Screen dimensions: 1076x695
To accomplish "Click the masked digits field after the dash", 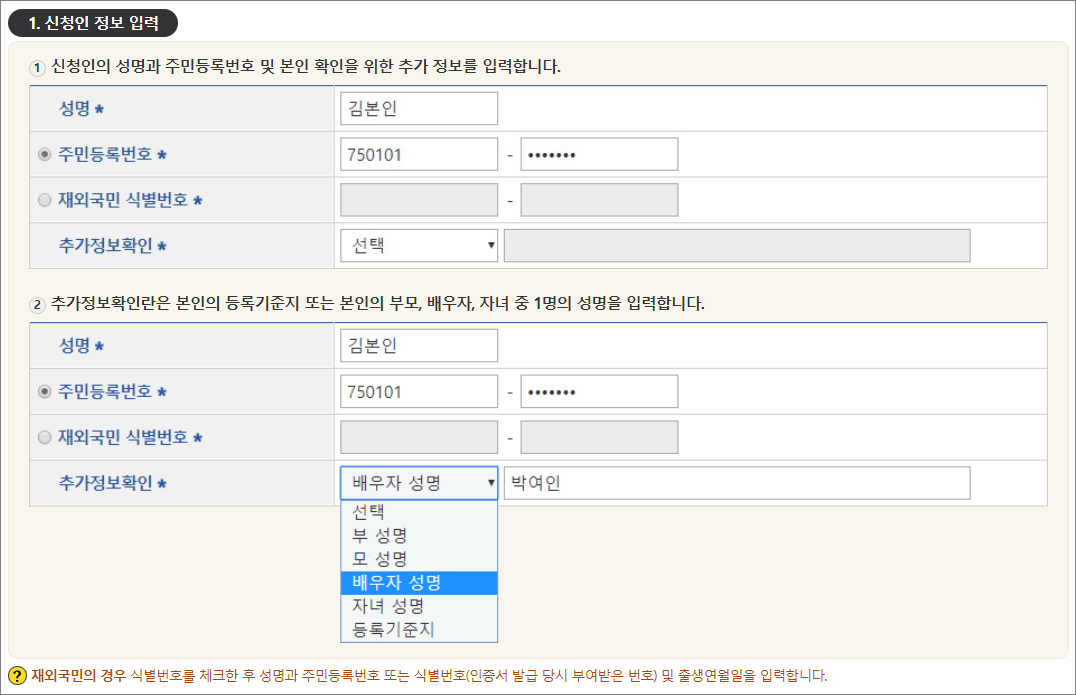I will (598, 153).
